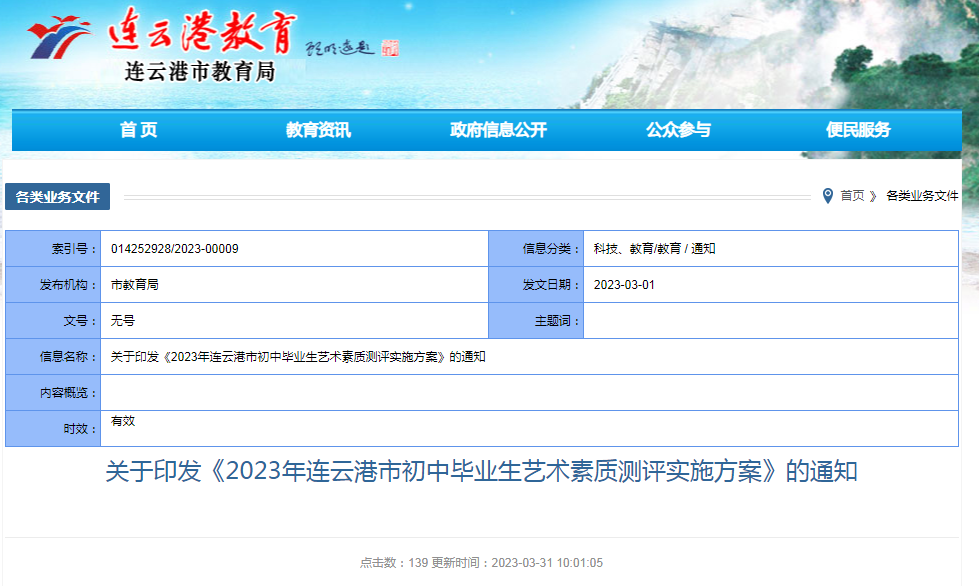Click the 发布机构 label cell

53,285
